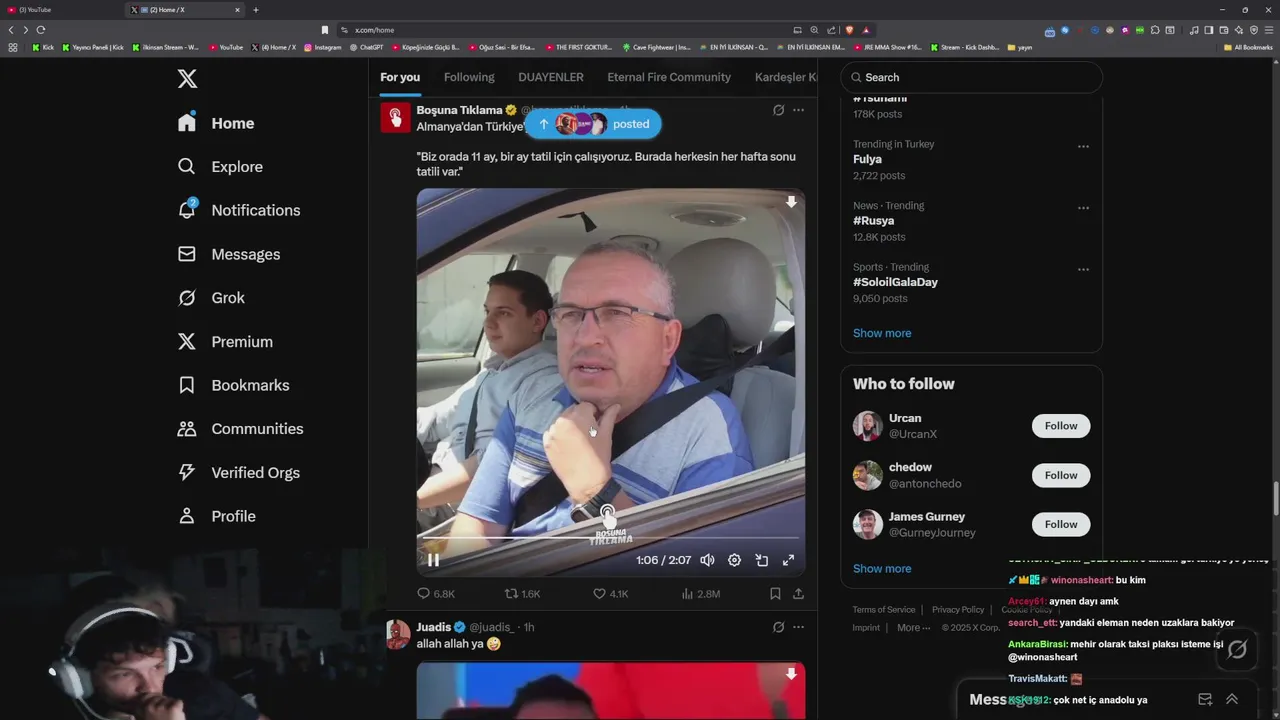Image resolution: width=1280 pixels, height=720 pixels.
Task: Expand the More footer menu
Action: [x=913, y=628]
